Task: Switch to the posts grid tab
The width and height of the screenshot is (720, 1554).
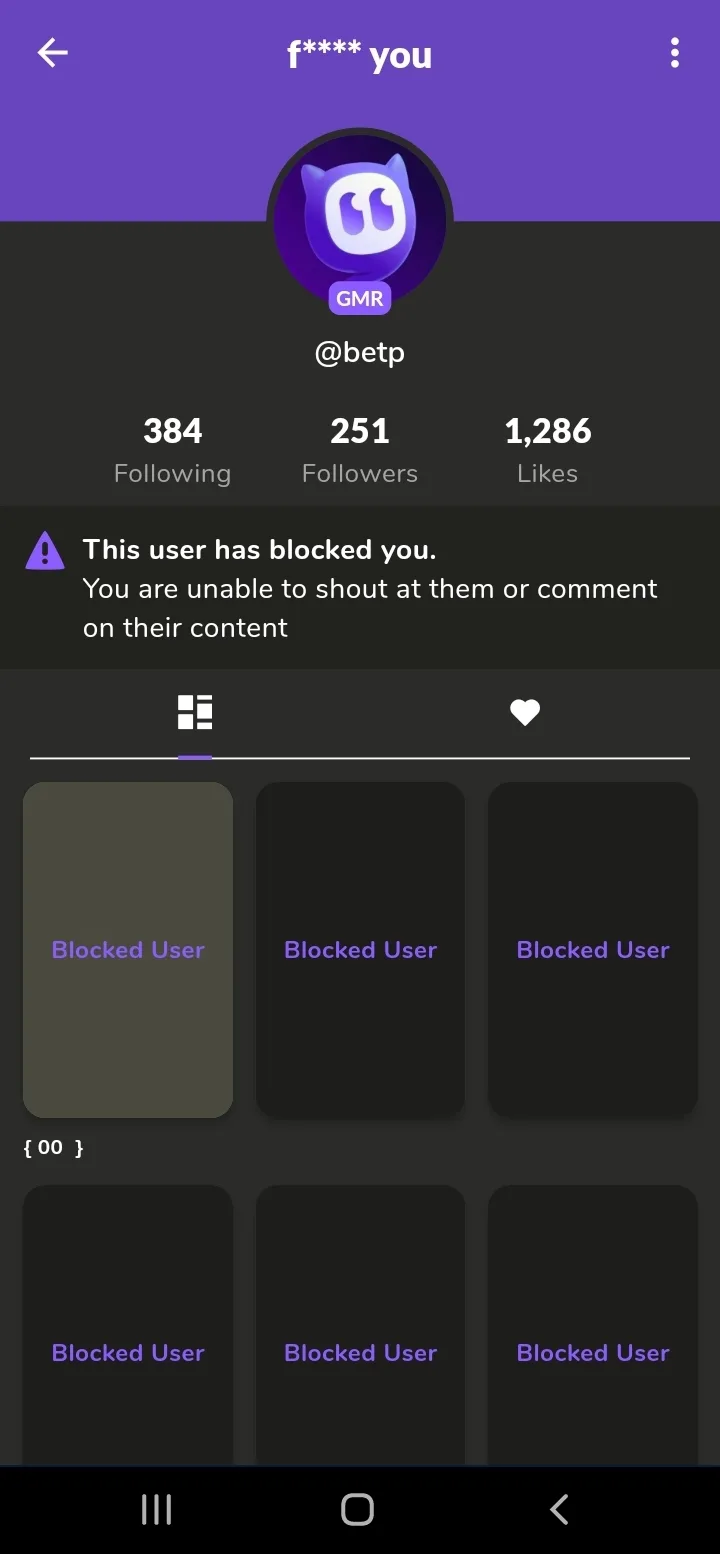Action: tap(195, 712)
